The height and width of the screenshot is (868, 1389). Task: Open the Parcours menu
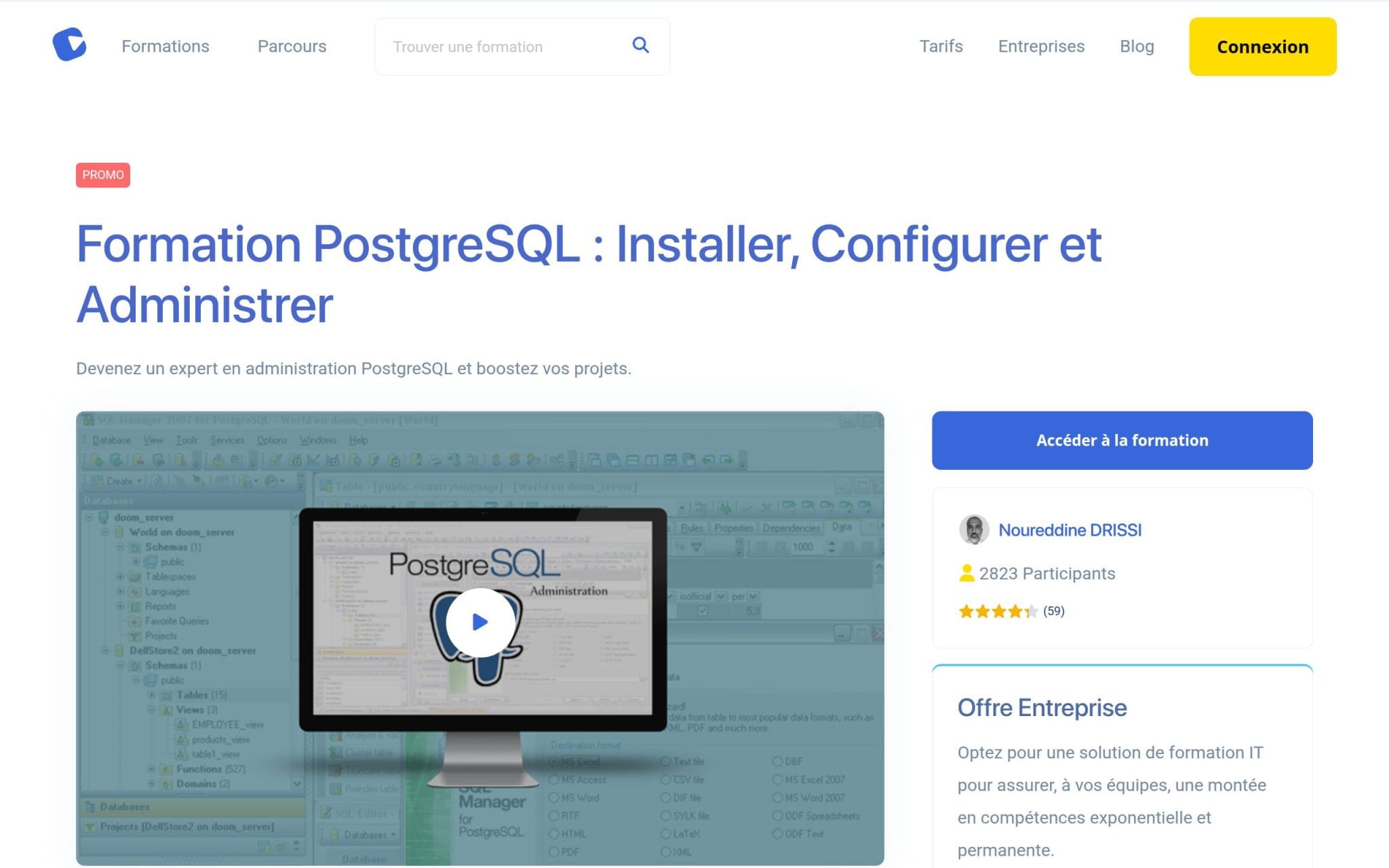pos(292,46)
